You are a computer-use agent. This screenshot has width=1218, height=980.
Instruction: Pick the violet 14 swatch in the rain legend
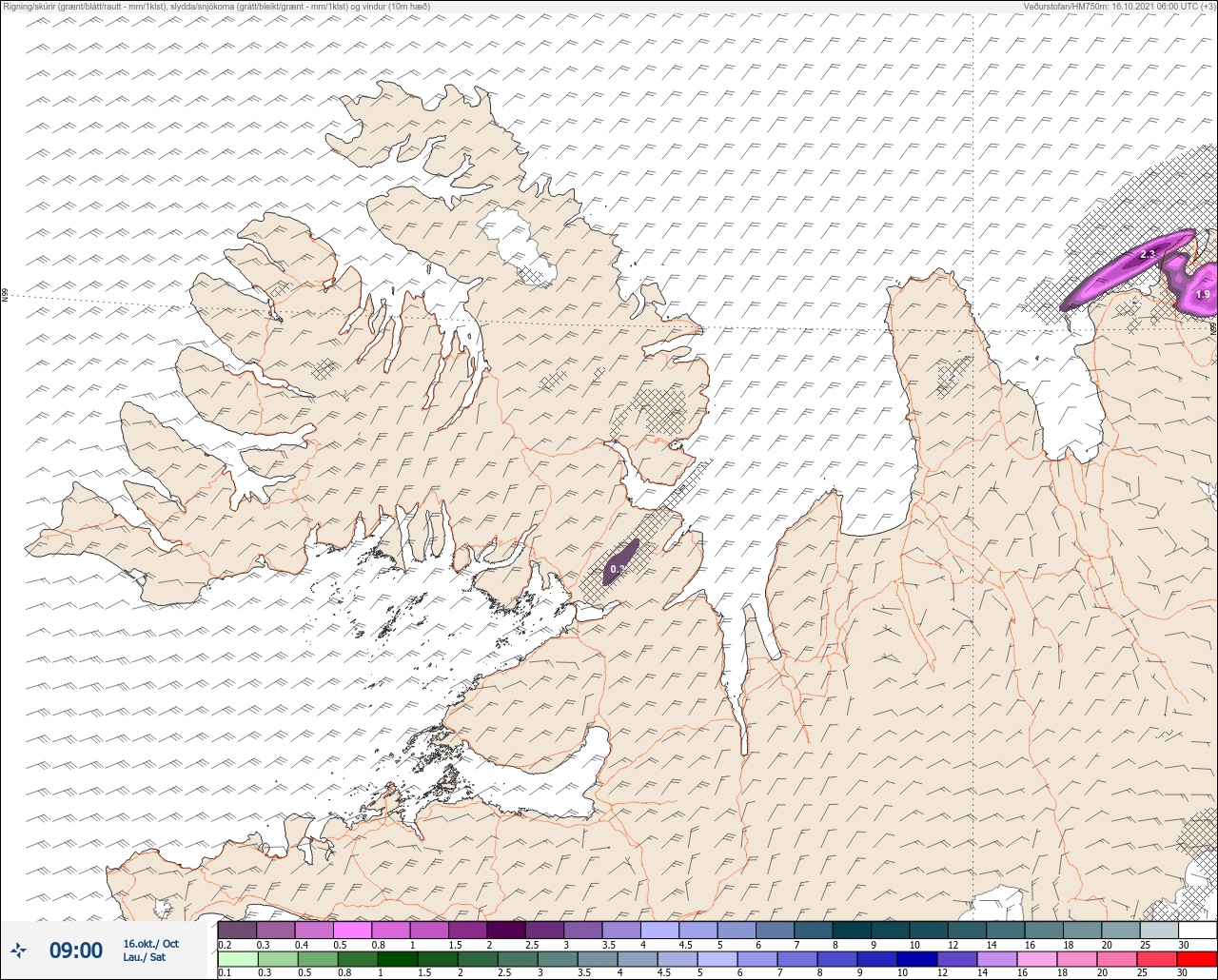(997, 959)
